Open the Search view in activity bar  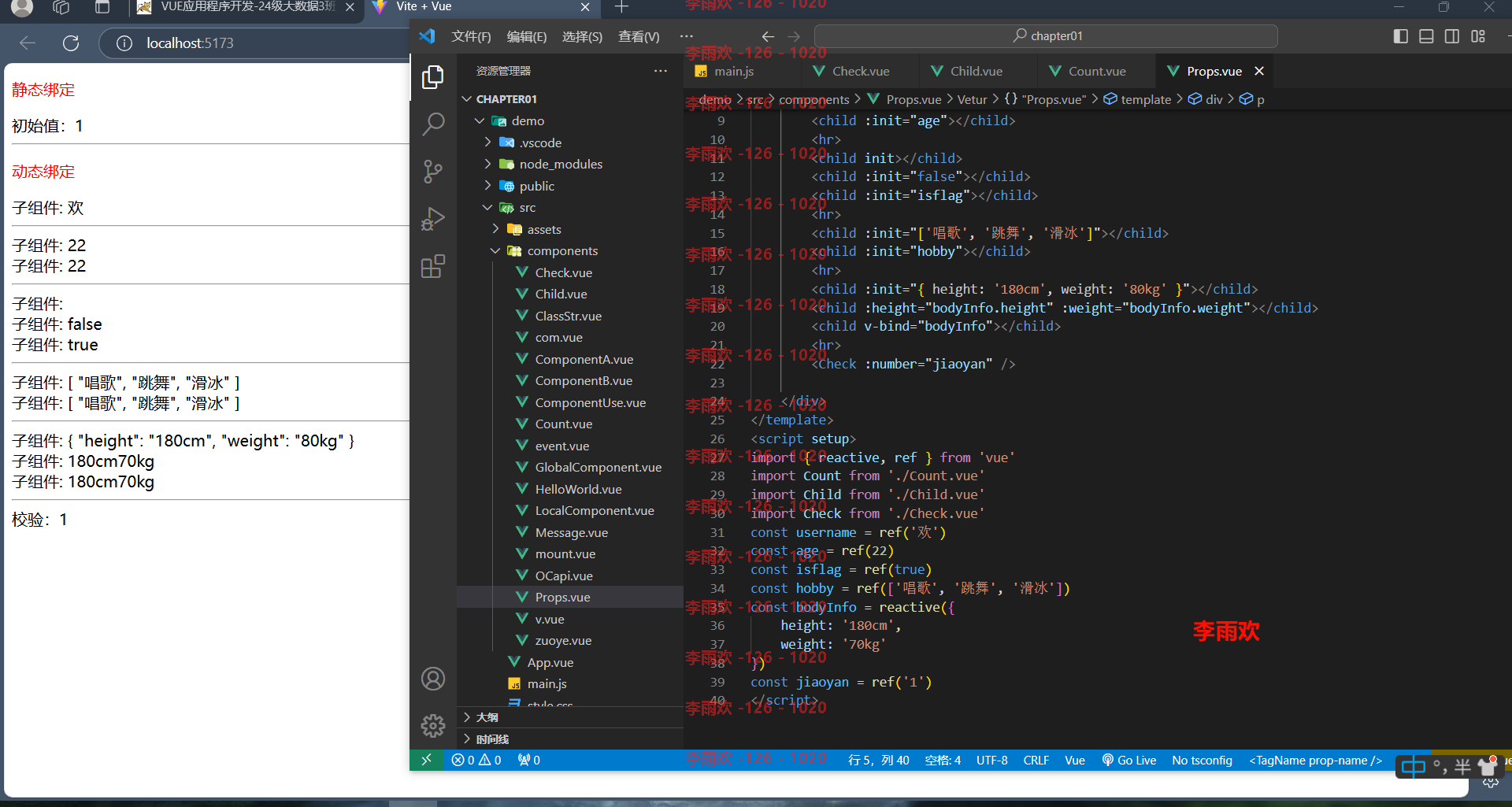click(x=432, y=124)
